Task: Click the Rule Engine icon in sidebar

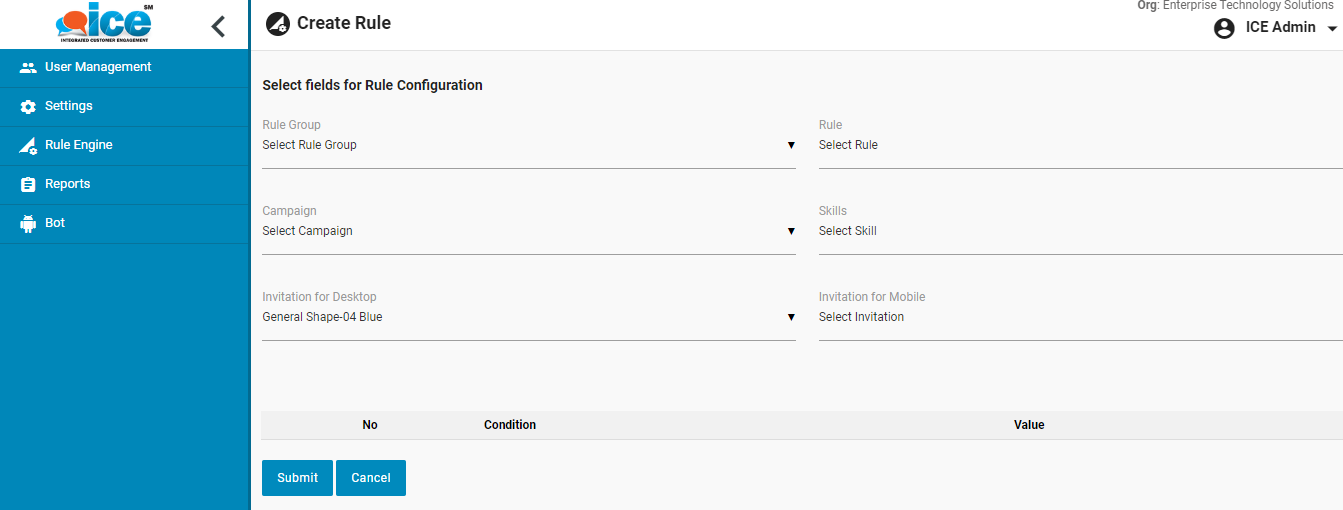Action: tap(28, 146)
